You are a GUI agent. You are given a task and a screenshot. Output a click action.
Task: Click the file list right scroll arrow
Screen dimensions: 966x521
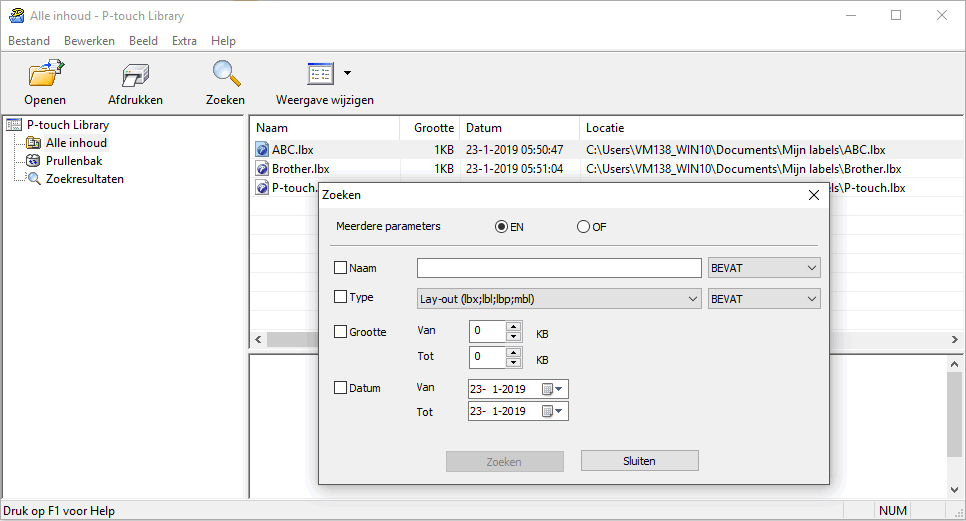coord(954,339)
